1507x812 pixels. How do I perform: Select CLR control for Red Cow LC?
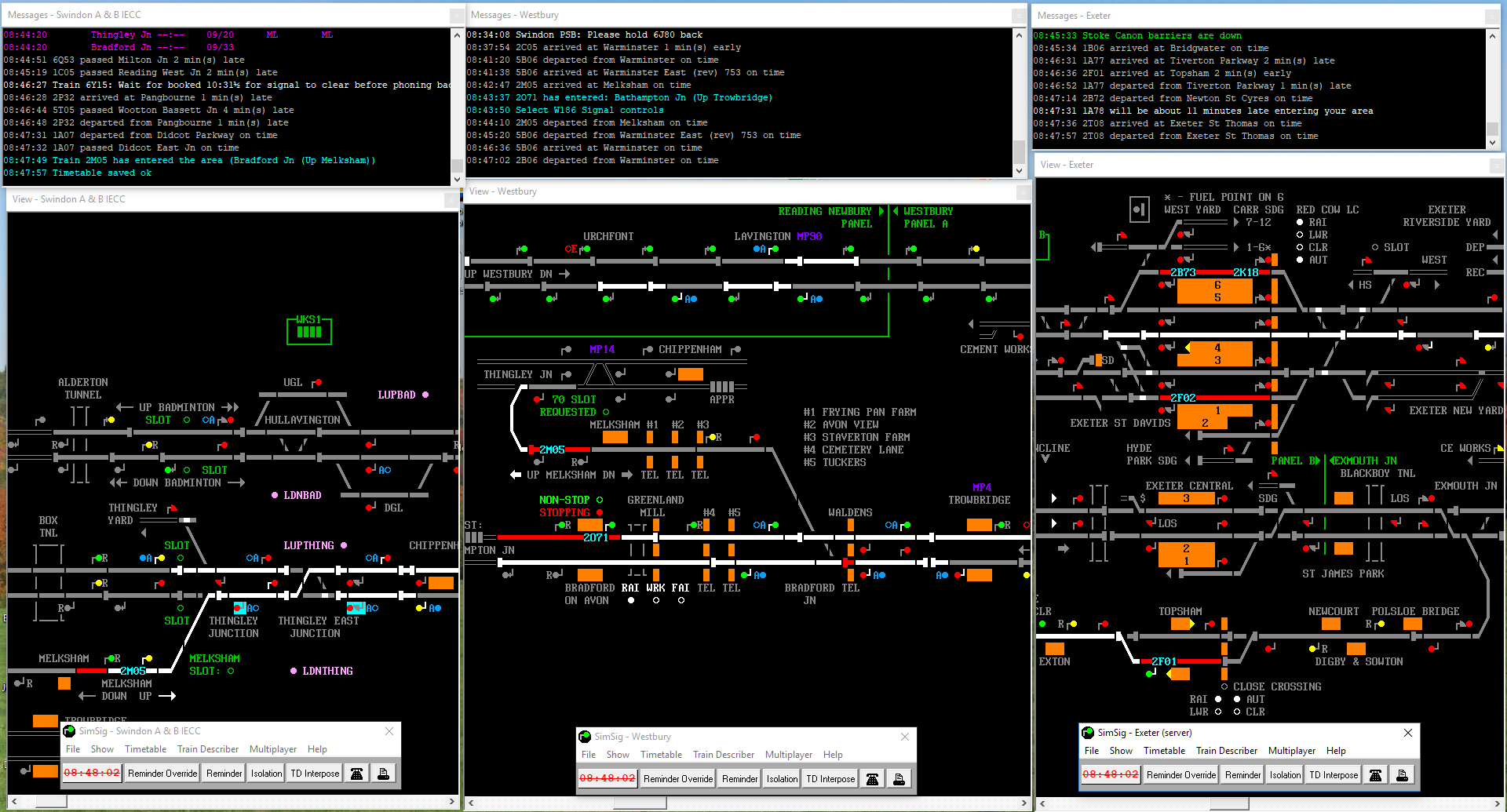point(1300,247)
